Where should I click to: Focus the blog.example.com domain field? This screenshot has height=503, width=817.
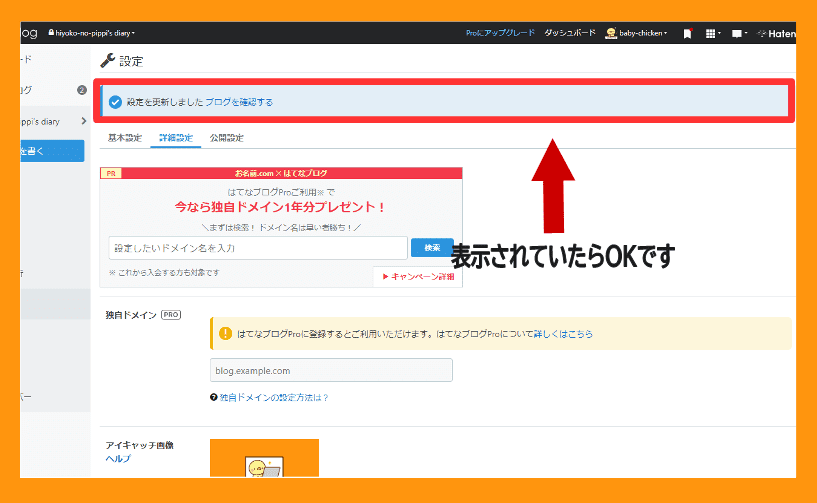point(331,370)
